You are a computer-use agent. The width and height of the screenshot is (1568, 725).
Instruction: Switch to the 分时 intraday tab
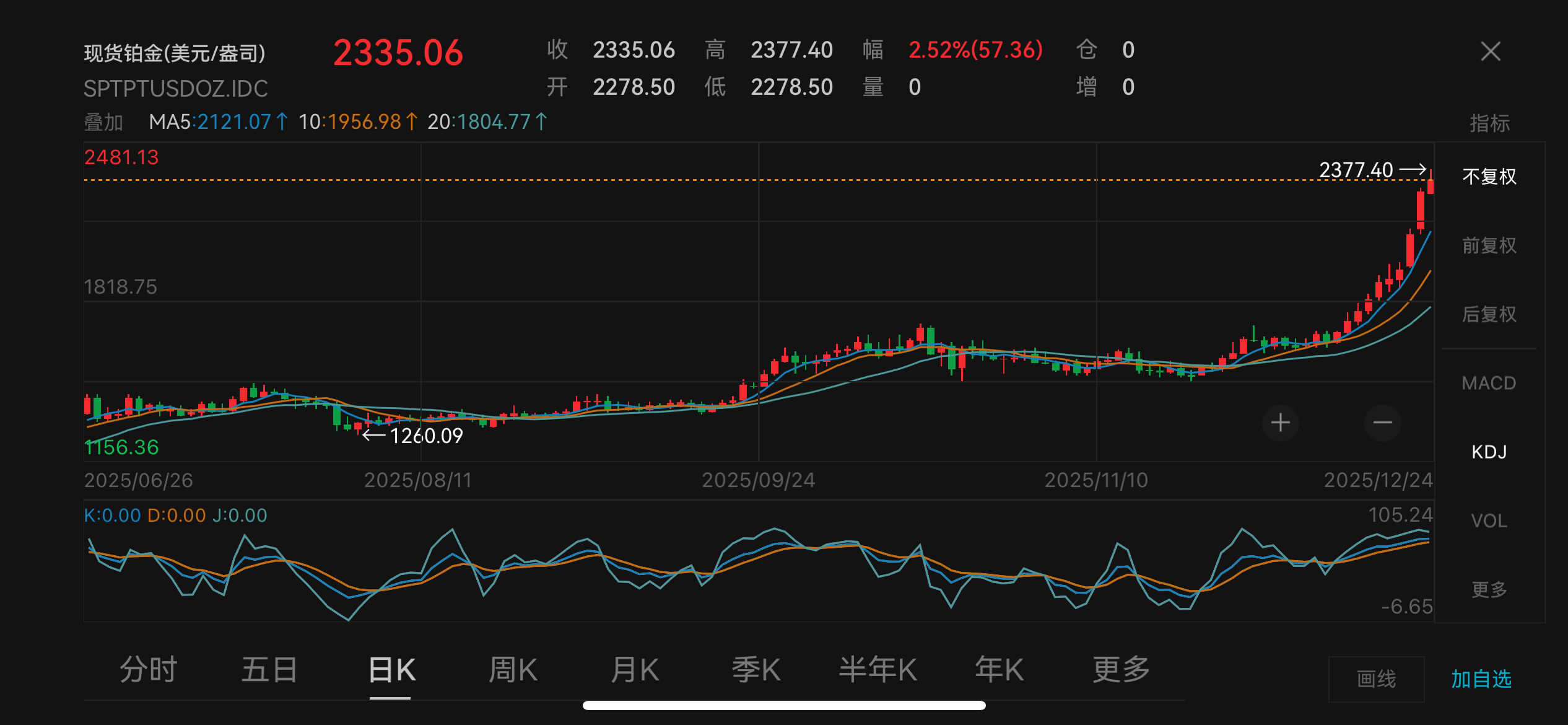tap(147, 669)
